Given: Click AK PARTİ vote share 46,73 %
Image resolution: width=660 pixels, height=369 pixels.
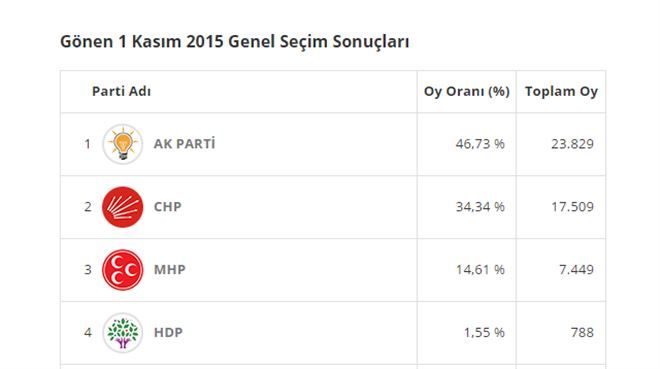Looking at the screenshot, I should tap(480, 144).
